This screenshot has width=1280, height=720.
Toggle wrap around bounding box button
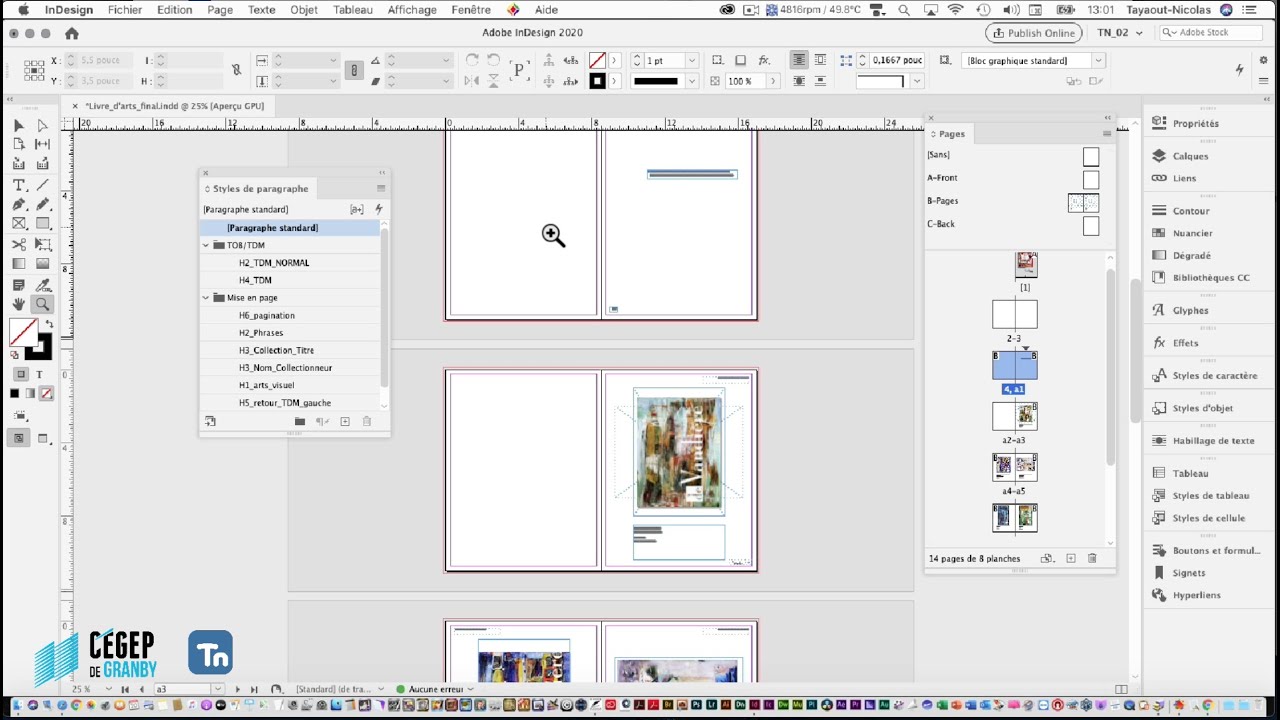(820, 60)
